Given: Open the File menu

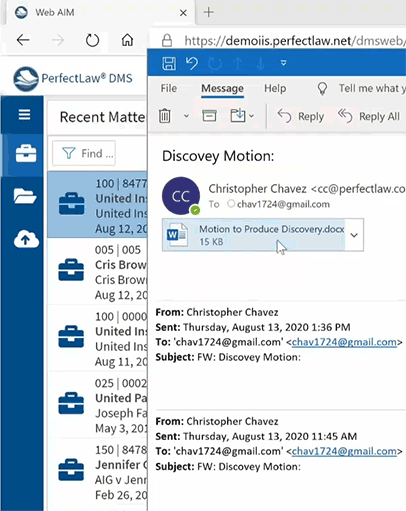Looking at the screenshot, I should pyautogui.click(x=169, y=88).
